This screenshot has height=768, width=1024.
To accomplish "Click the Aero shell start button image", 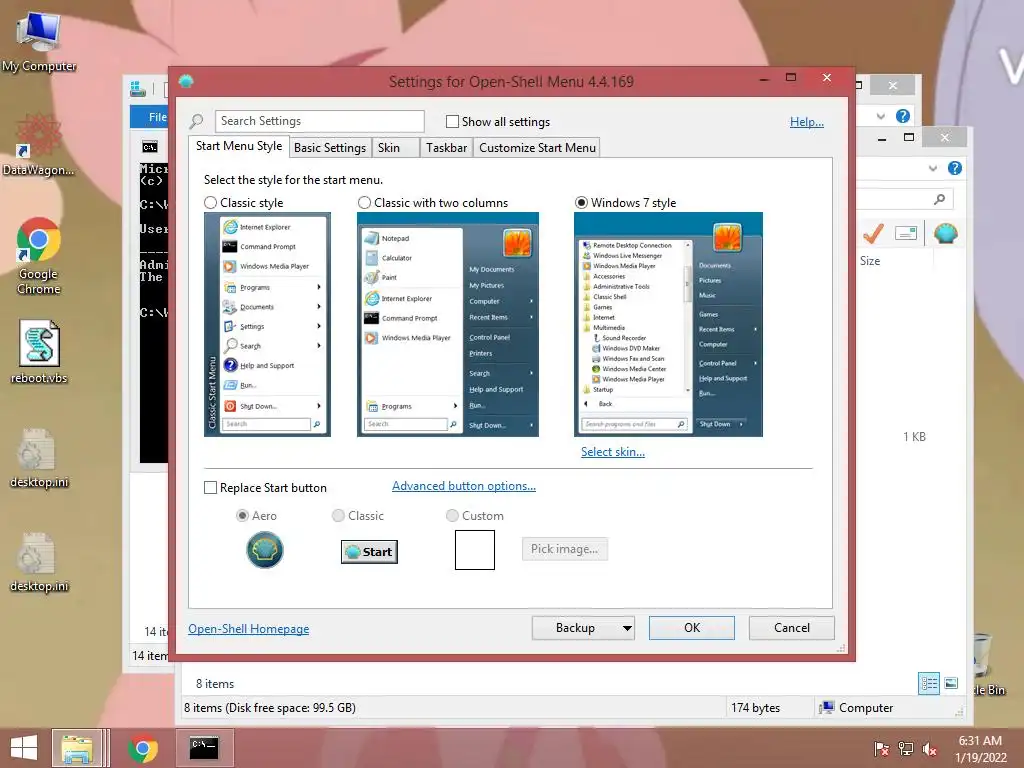I will click(x=264, y=550).
